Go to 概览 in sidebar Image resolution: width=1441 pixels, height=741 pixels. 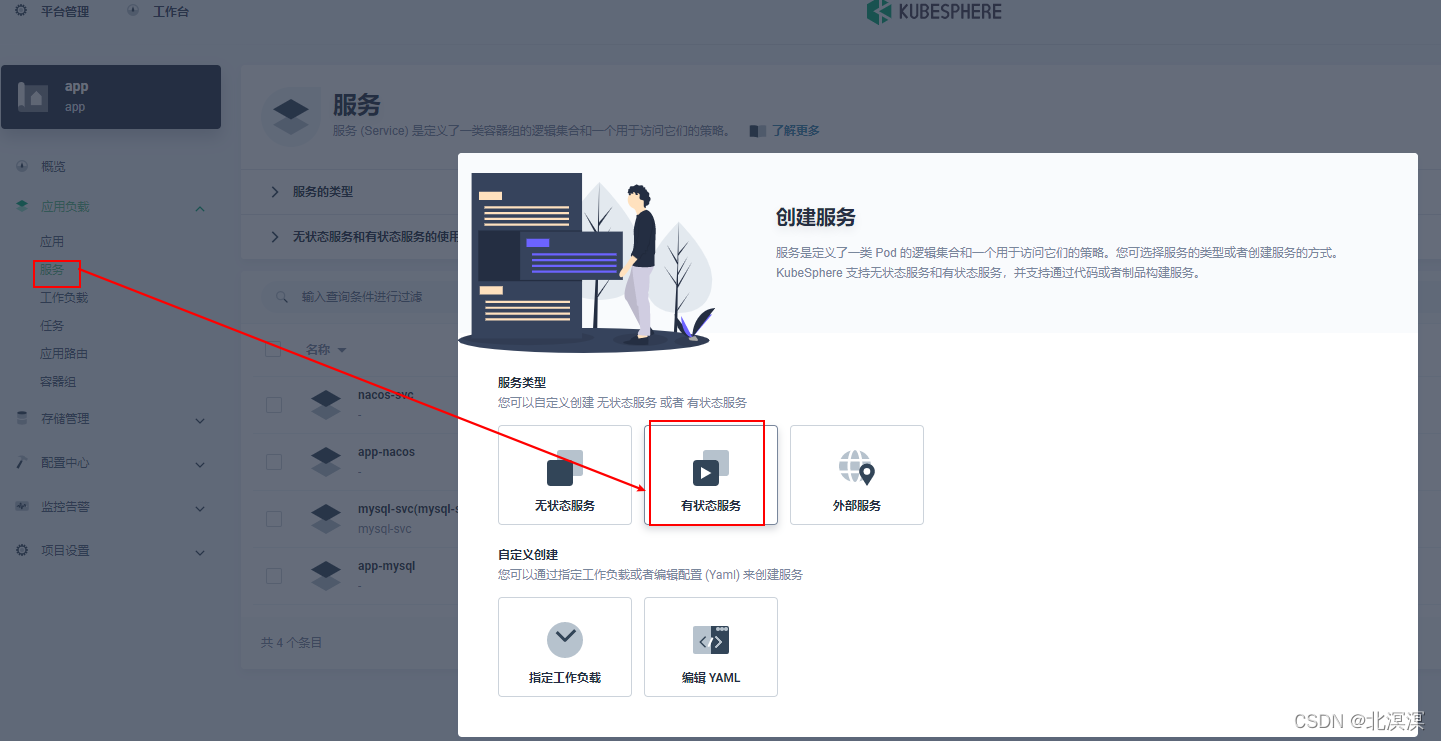click(53, 166)
